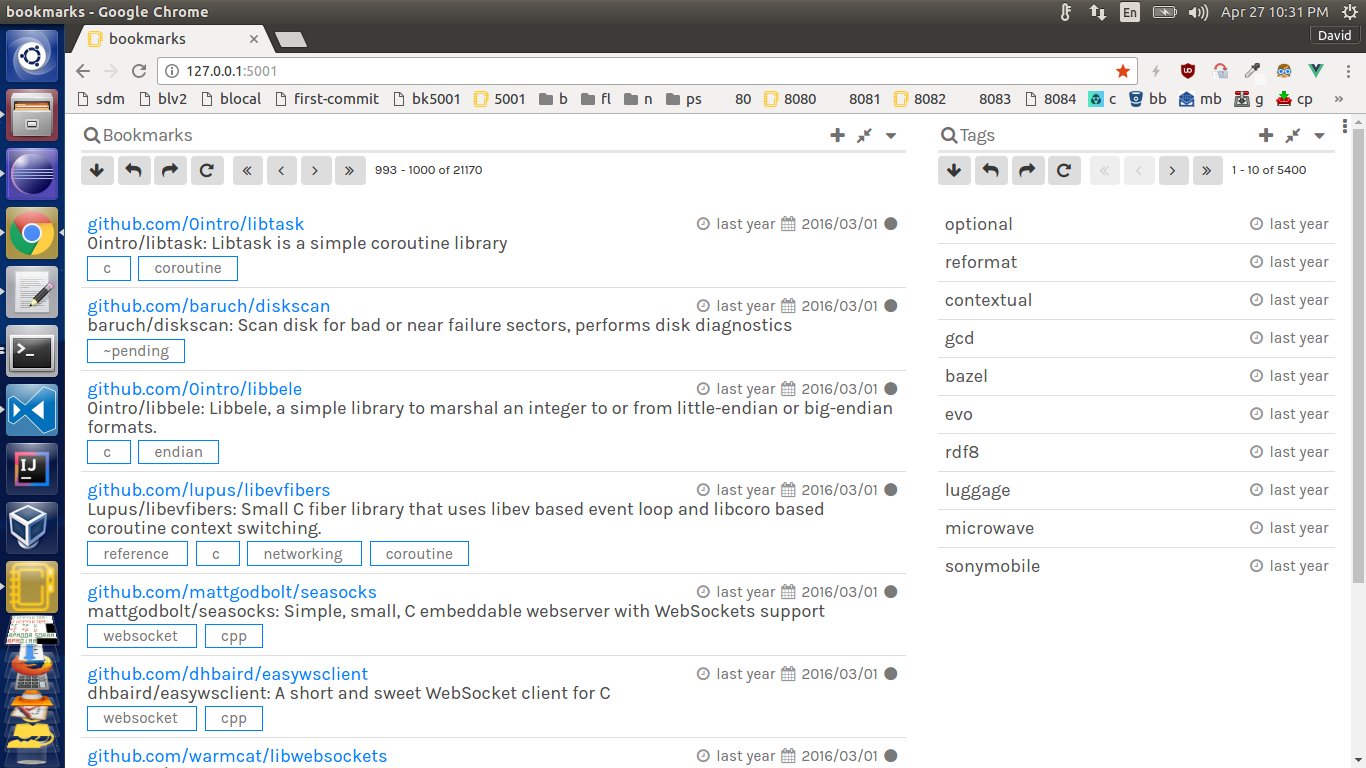The height and width of the screenshot is (768, 1366).
Task: Click the down-arrow icon in the Tags toolbar
Action: (954, 170)
